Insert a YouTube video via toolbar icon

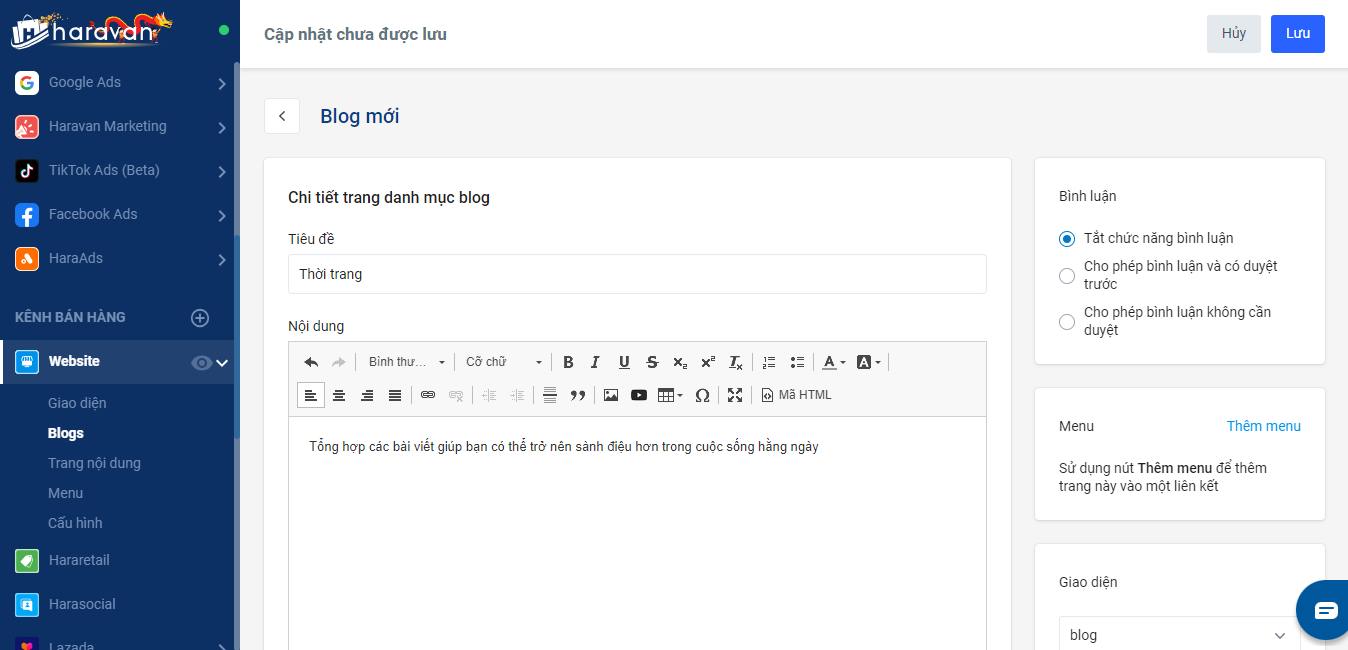point(639,395)
